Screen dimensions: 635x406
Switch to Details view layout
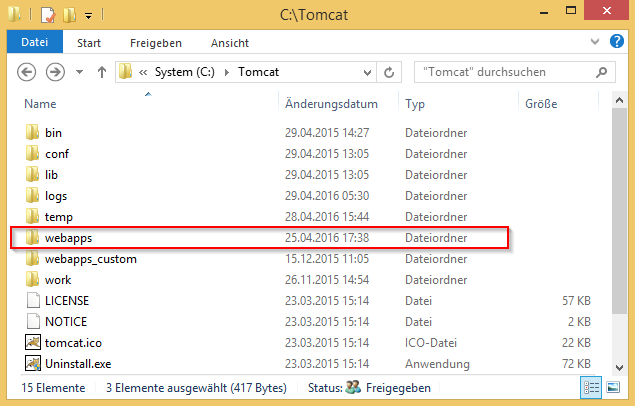pyautogui.click(x=591, y=388)
